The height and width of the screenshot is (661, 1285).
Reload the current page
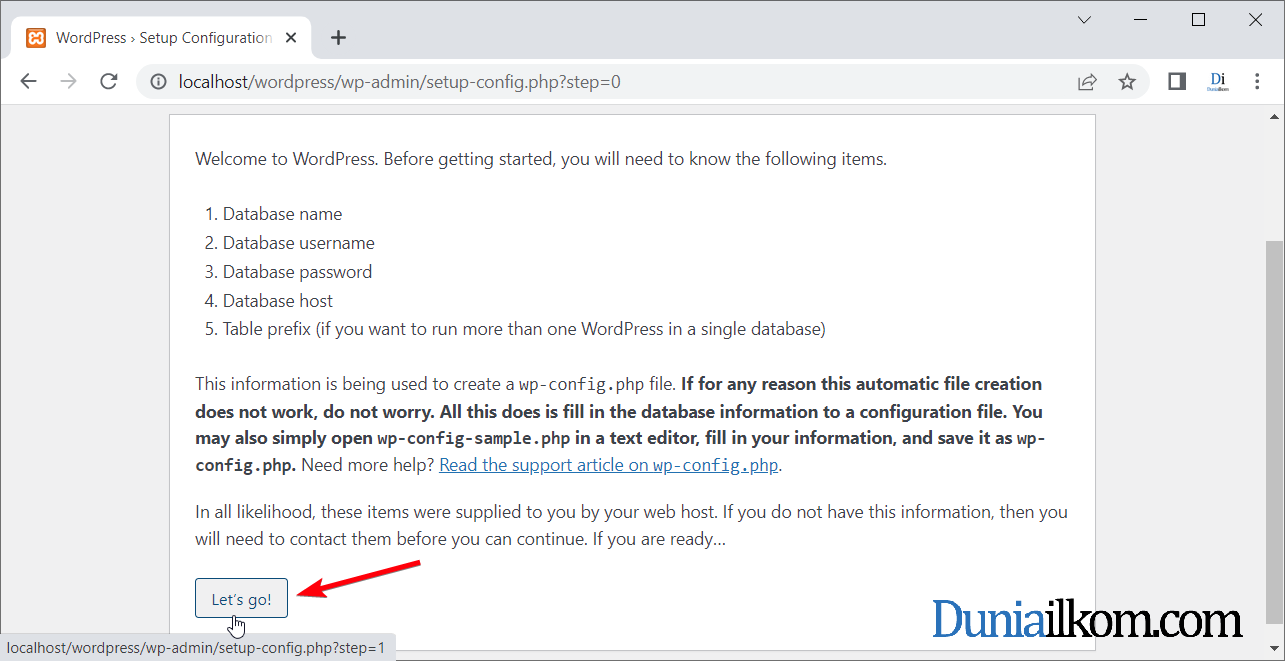(109, 82)
